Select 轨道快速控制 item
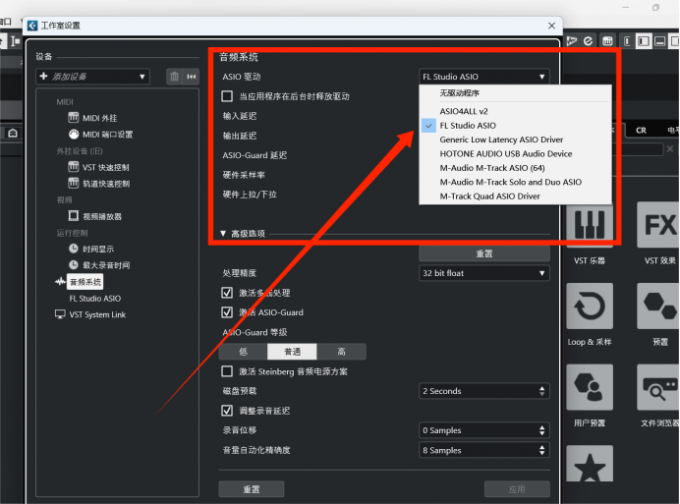The image size is (680, 504). click(106, 184)
